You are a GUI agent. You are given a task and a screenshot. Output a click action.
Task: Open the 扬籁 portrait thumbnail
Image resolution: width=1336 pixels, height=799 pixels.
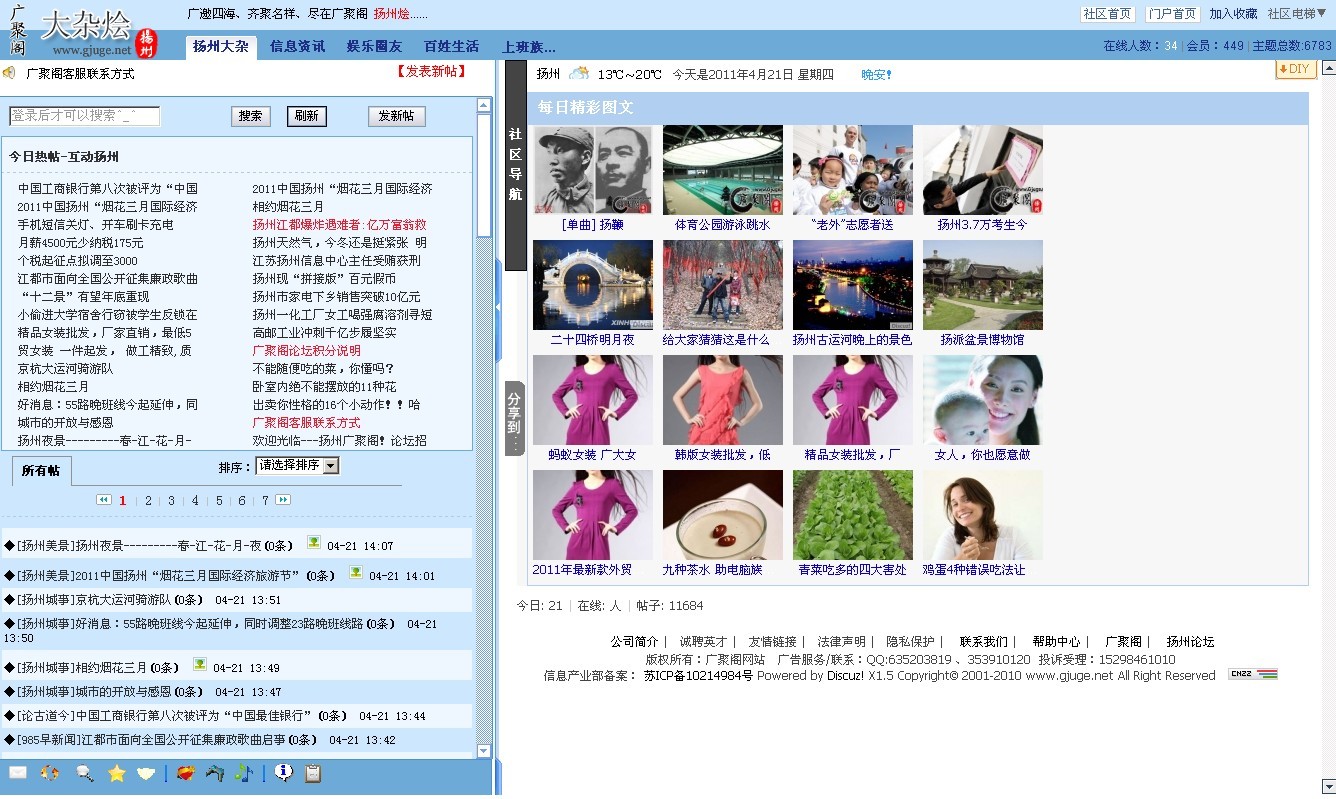tap(593, 170)
